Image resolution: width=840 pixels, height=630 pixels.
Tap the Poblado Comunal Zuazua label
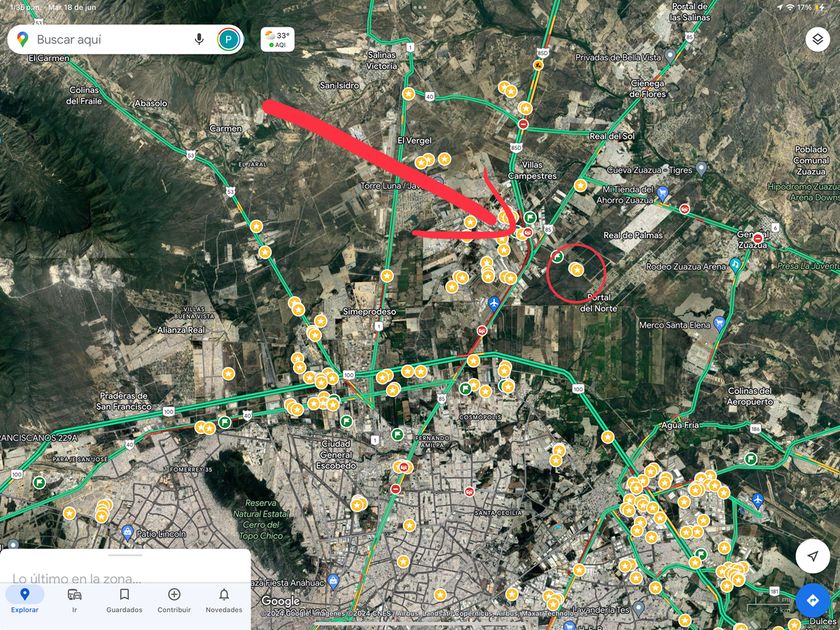point(811,160)
